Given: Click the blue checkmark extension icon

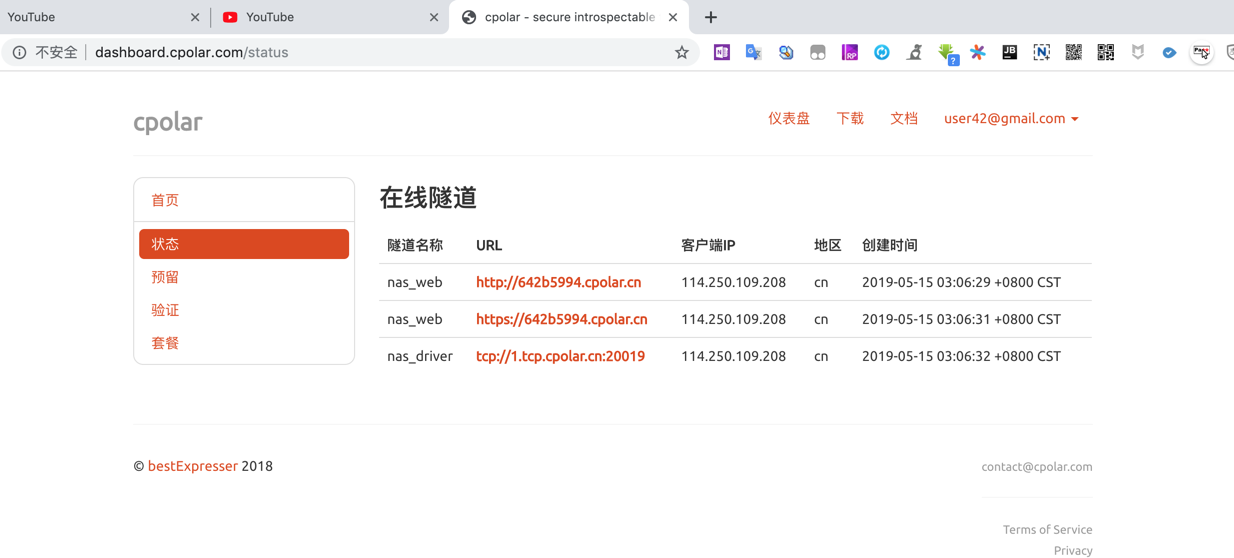Looking at the screenshot, I should 1170,52.
